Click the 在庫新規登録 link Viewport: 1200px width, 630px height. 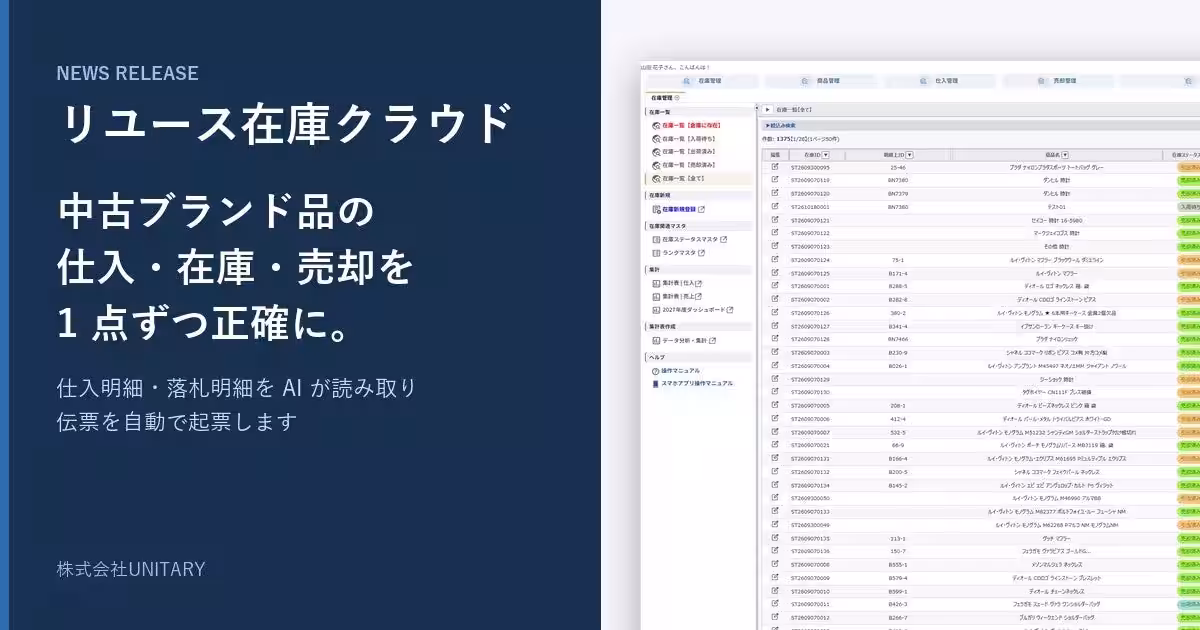[679, 209]
